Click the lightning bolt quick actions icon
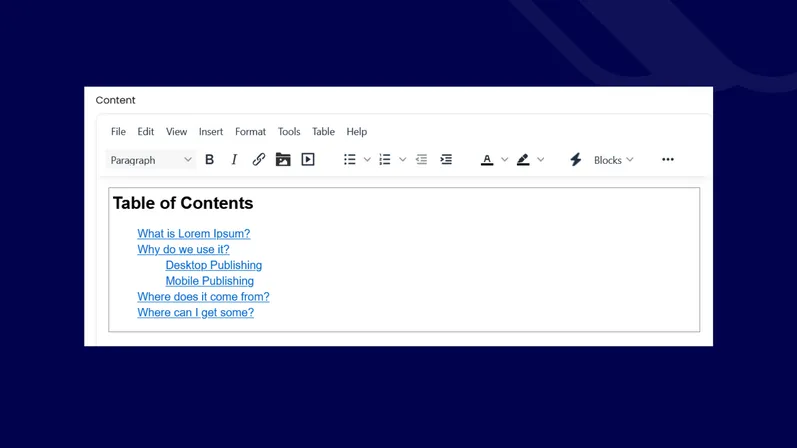The image size is (797, 448). (x=575, y=160)
